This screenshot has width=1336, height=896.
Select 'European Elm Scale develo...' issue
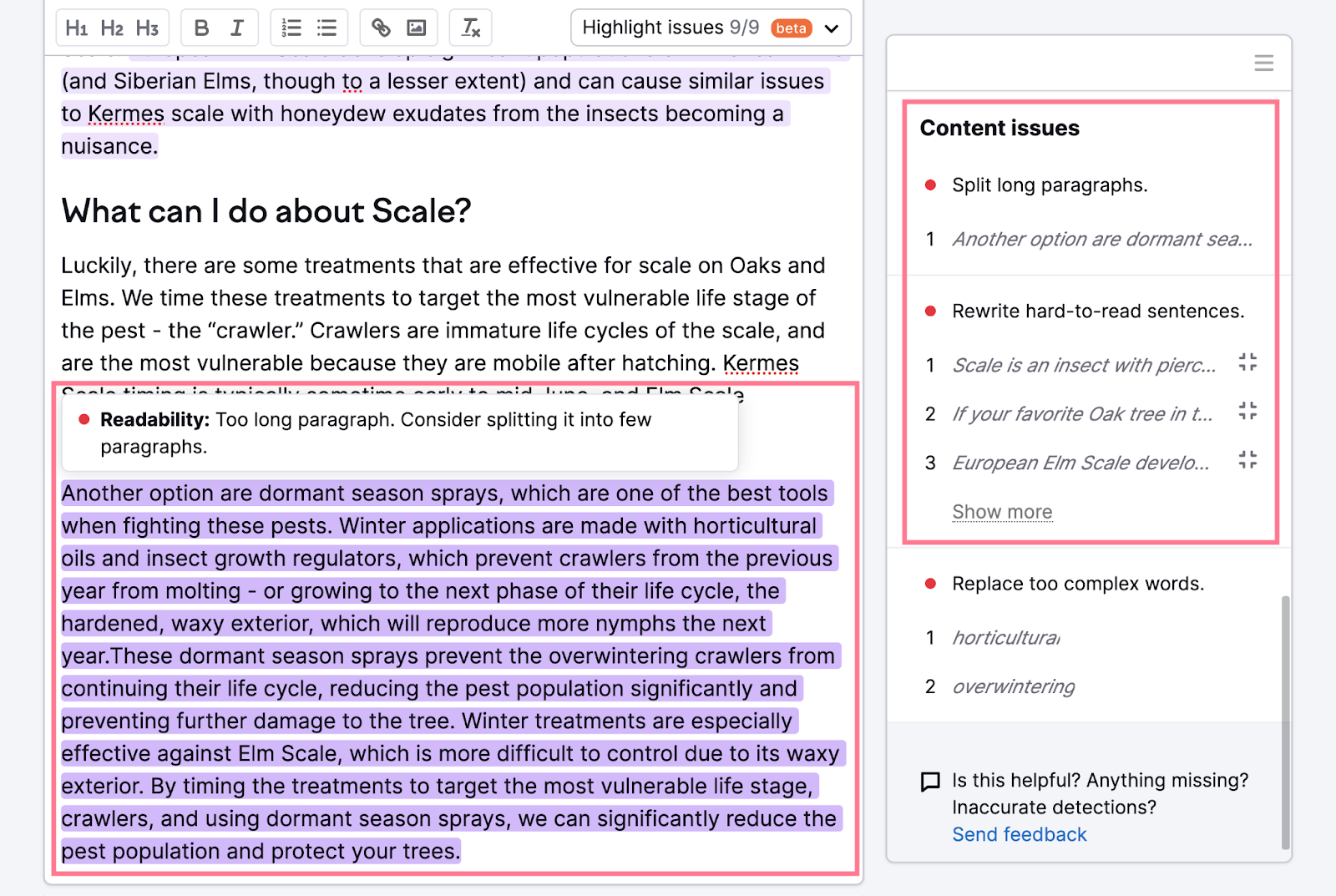[x=1080, y=463]
